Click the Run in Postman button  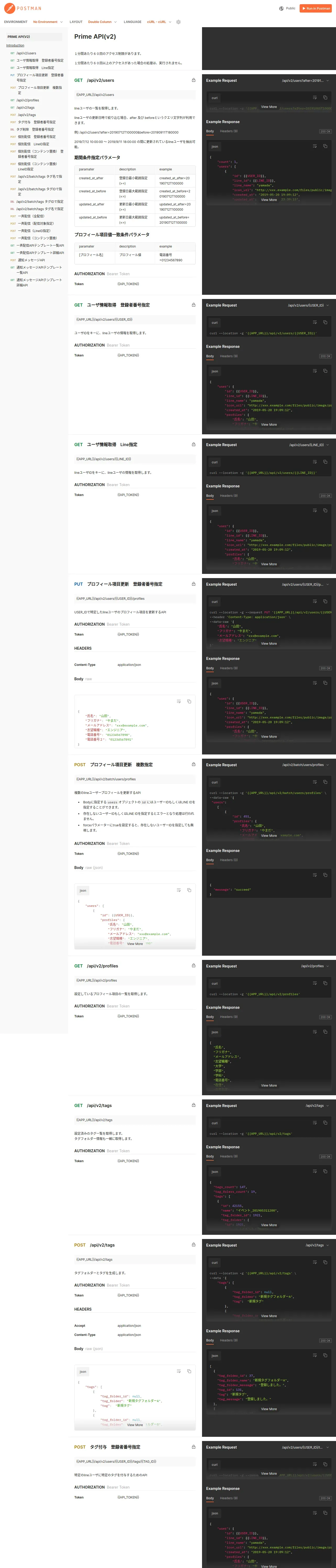pyautogui.click(x=316, y=9)
